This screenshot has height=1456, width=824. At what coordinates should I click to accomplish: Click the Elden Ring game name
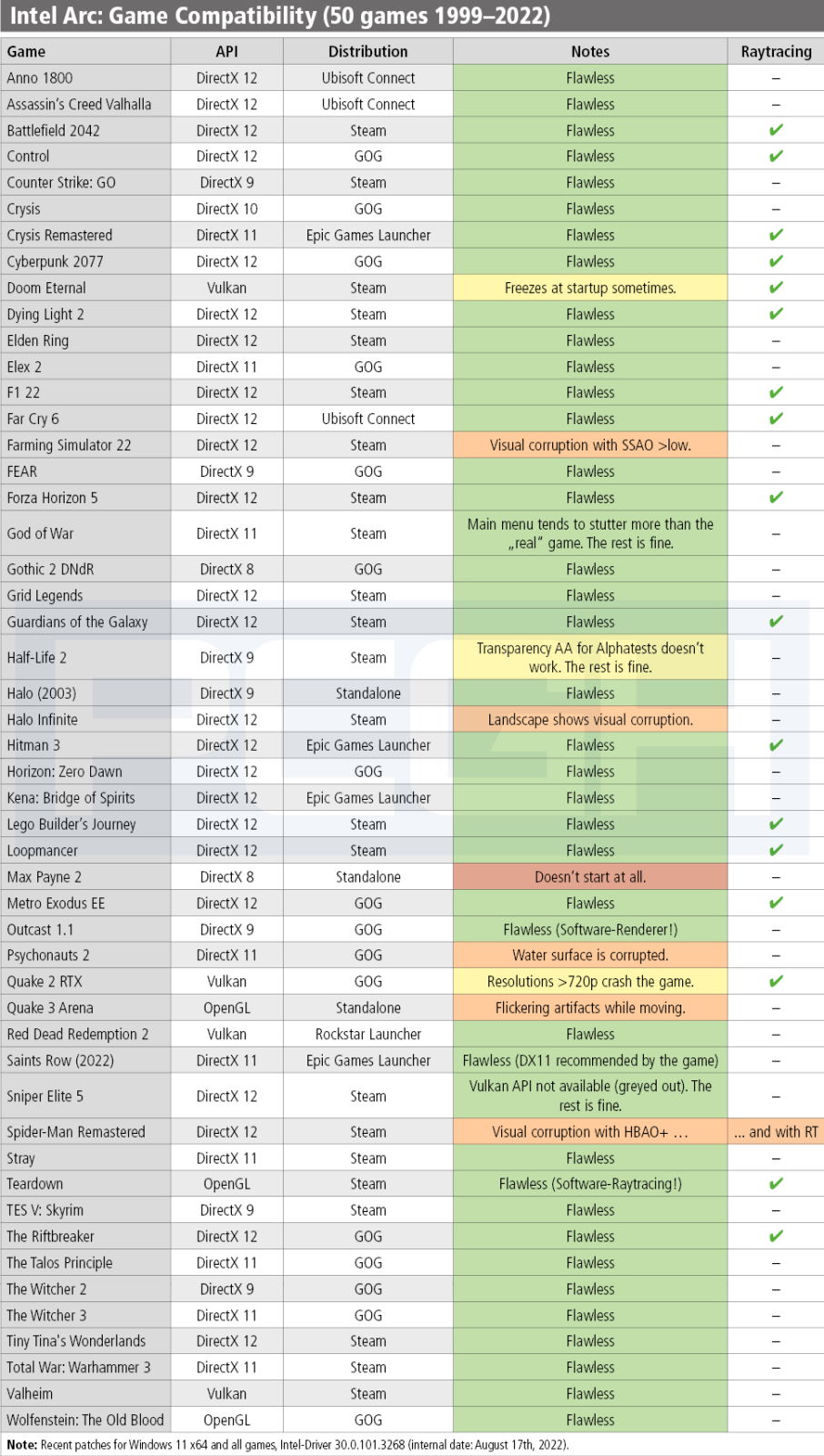click(38, 340)
